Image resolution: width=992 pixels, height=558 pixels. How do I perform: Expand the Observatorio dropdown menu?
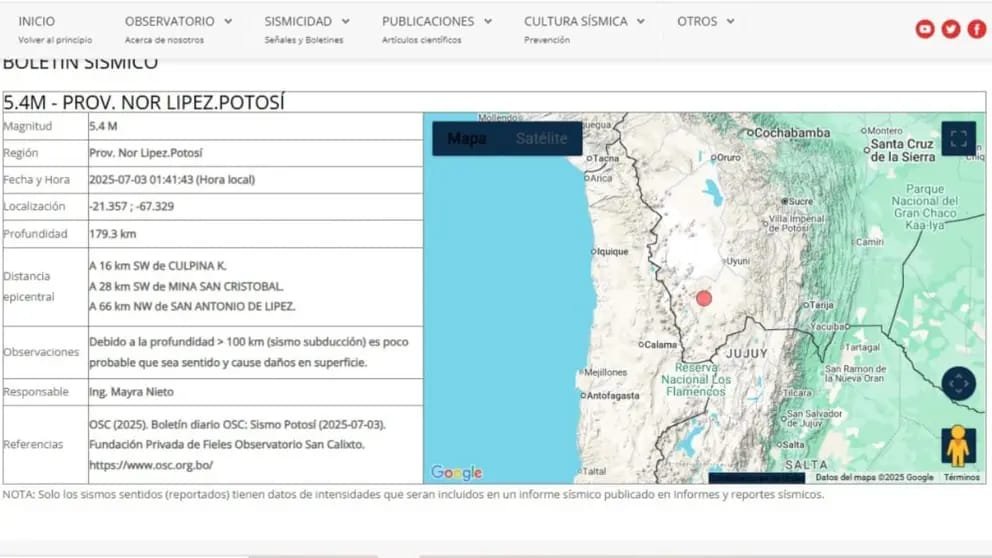point(178,21)
